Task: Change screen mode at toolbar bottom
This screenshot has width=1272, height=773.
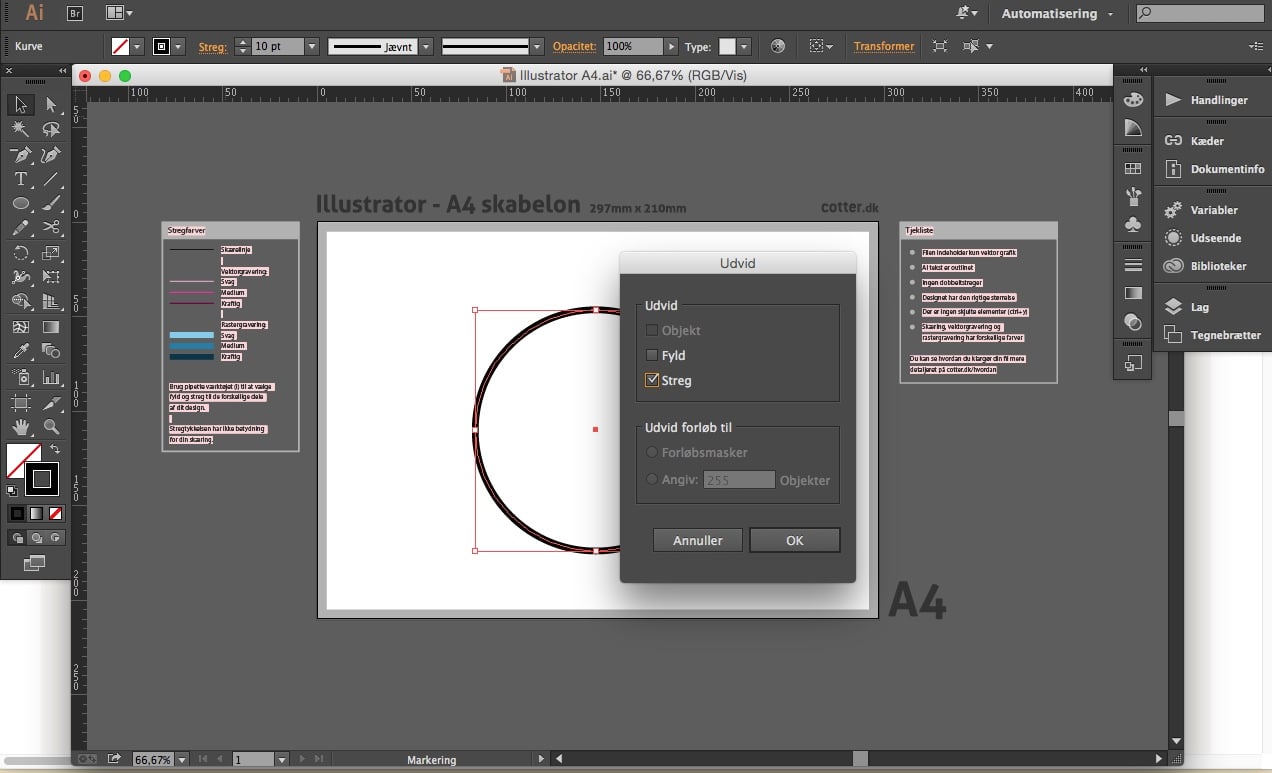Action: (34, 563)
